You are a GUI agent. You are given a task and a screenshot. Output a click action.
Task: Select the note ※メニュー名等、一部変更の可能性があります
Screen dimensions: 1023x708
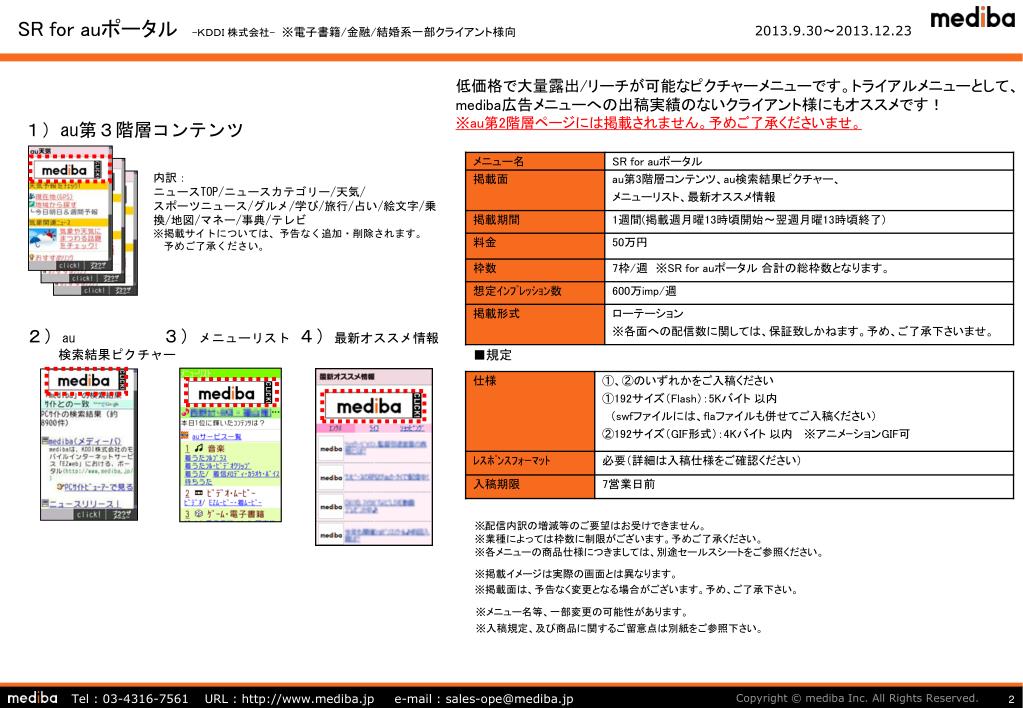[582, 612]
